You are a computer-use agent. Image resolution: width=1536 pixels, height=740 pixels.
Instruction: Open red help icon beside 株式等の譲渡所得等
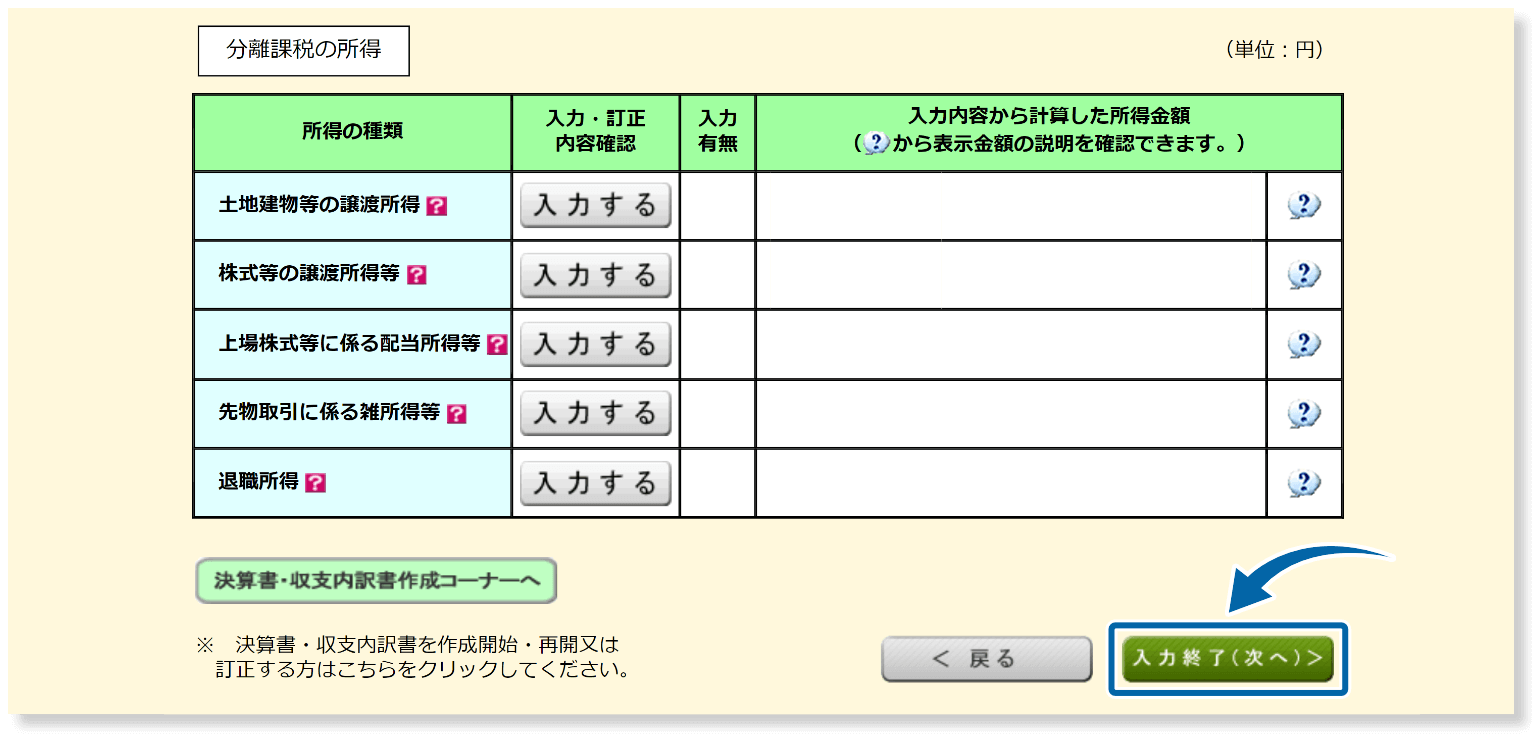416,275
